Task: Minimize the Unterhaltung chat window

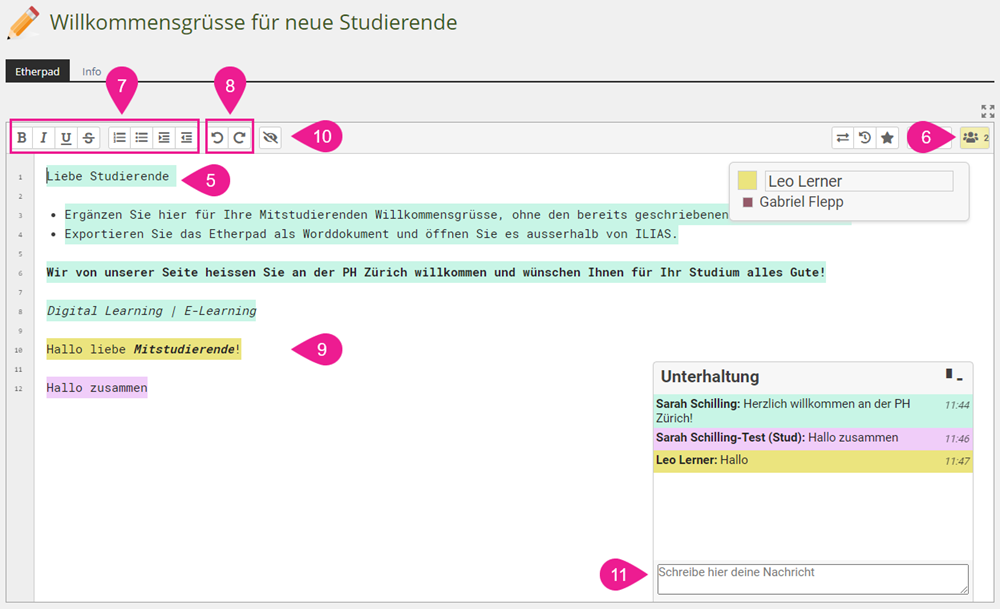Action: 960,379
